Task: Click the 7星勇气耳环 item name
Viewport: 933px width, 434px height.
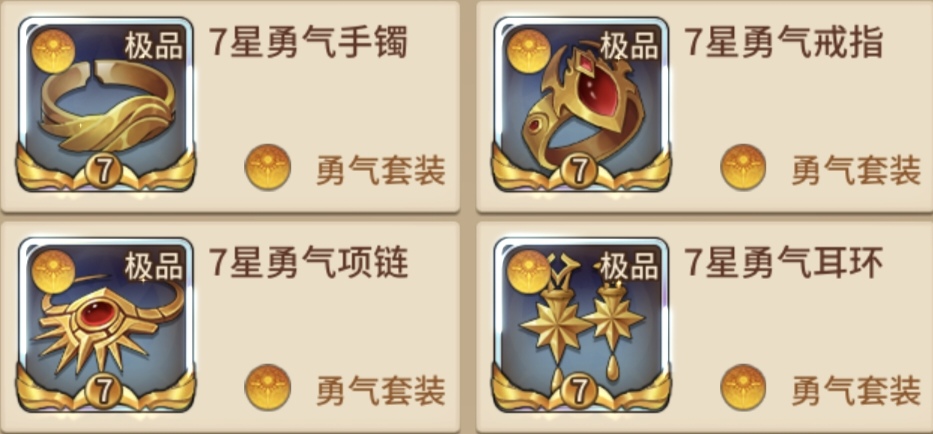Action: (784, 263)
